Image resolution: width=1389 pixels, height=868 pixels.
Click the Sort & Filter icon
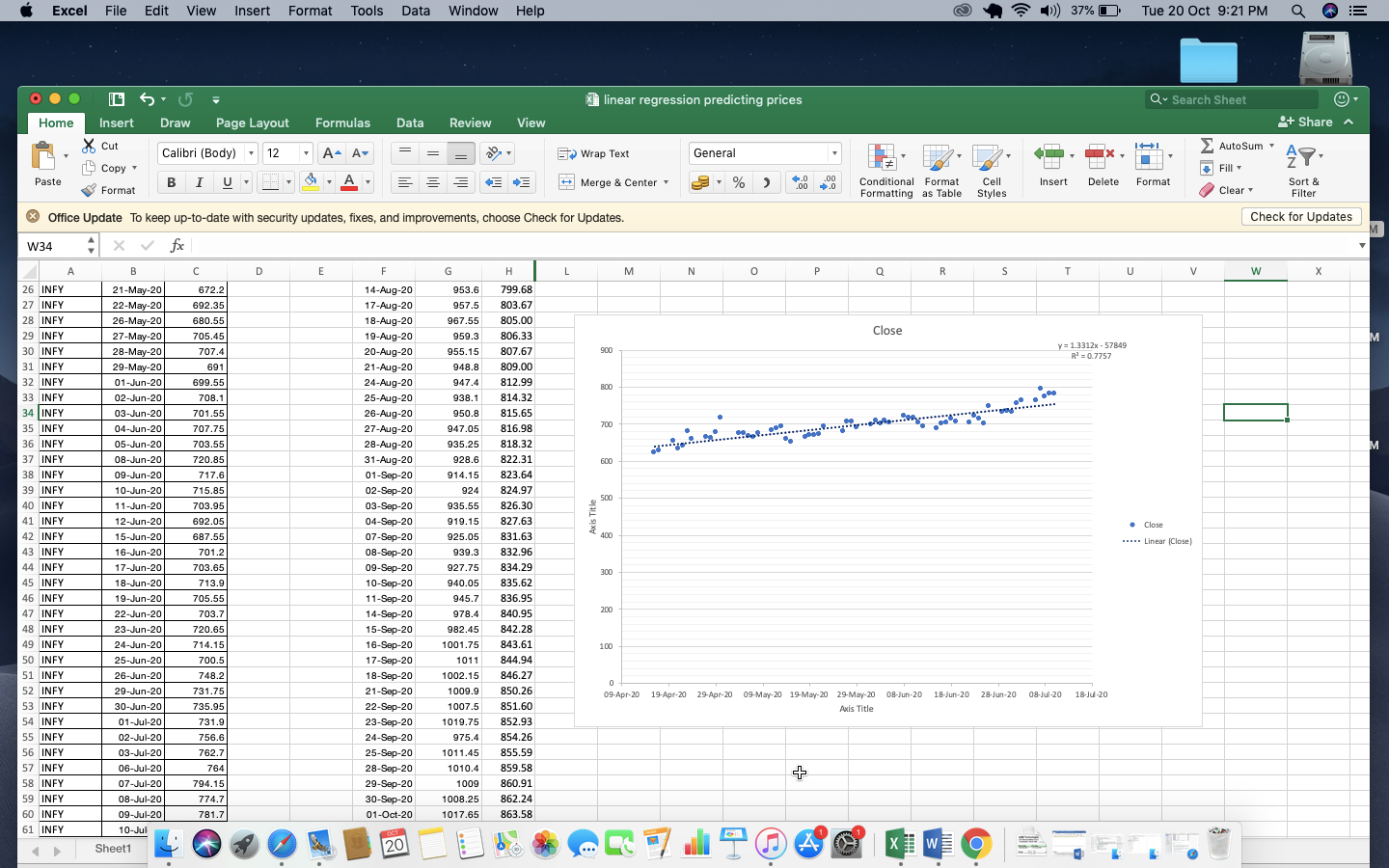pyautogui.click(x=1301, y=157)
